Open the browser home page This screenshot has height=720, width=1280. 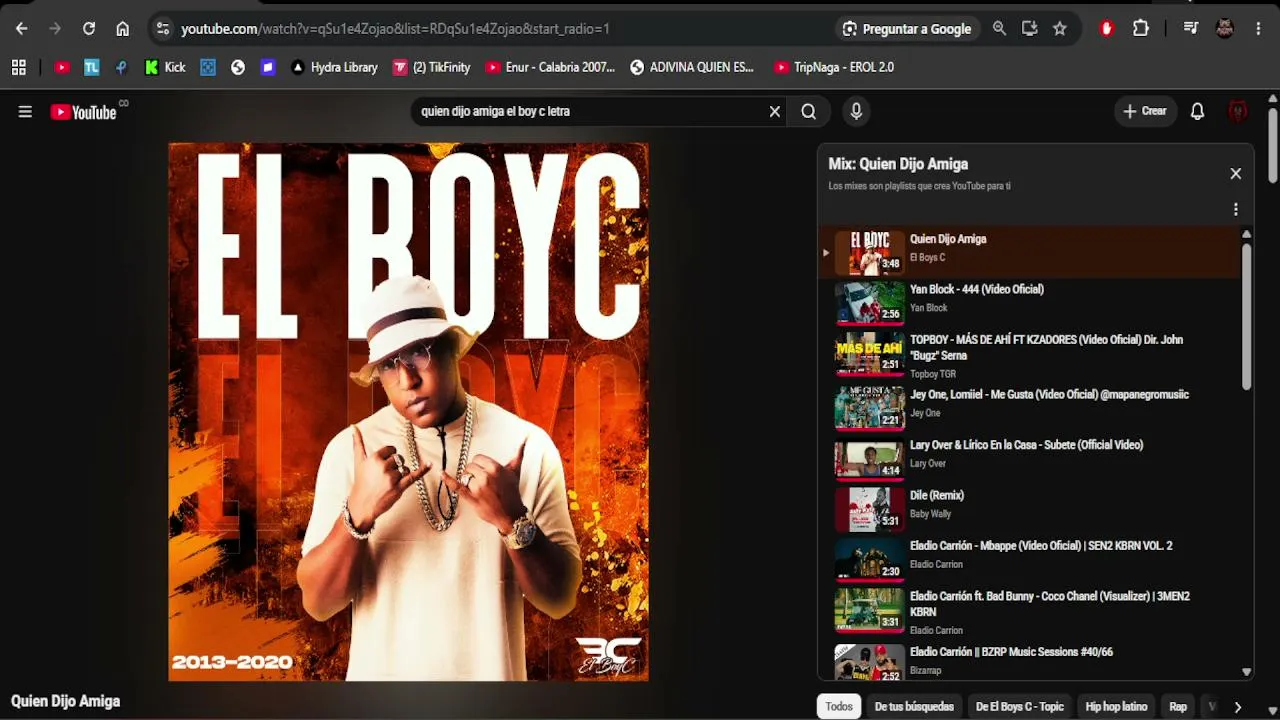point(123,29)
